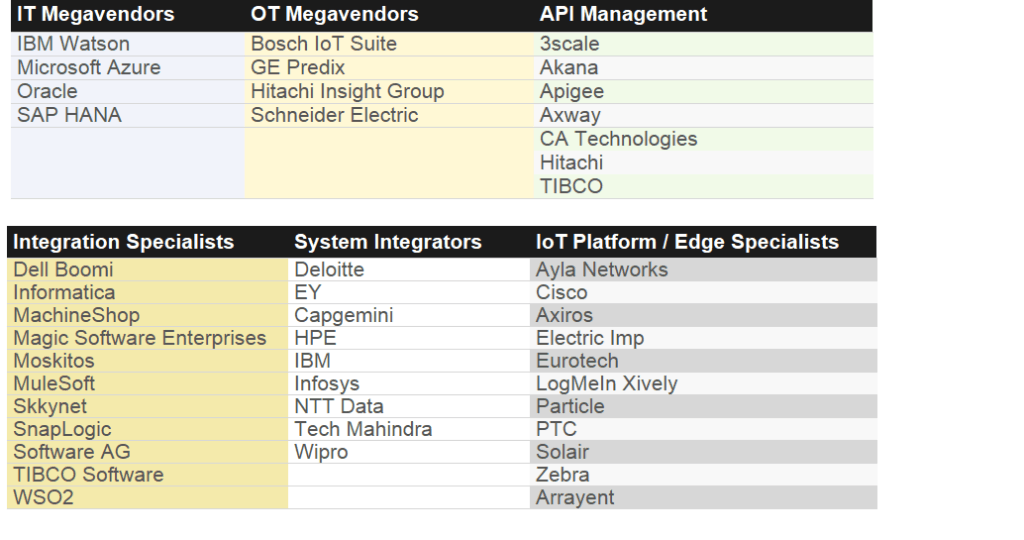Click the CA Technologies entry
The image size is (1024, 540).
click(618, 139)
